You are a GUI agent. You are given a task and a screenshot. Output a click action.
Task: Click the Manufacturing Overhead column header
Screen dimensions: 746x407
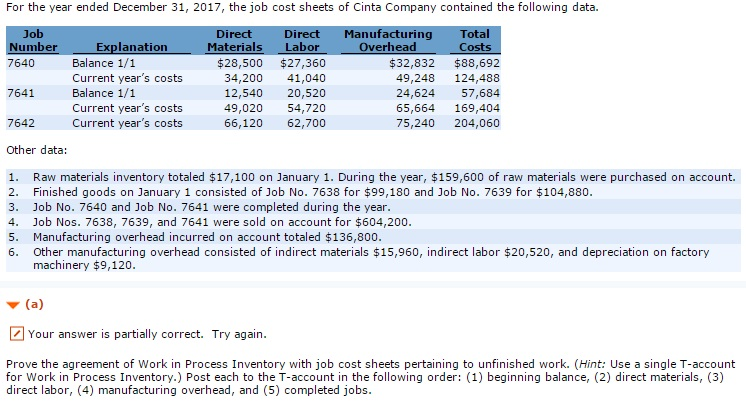point(387,41)
